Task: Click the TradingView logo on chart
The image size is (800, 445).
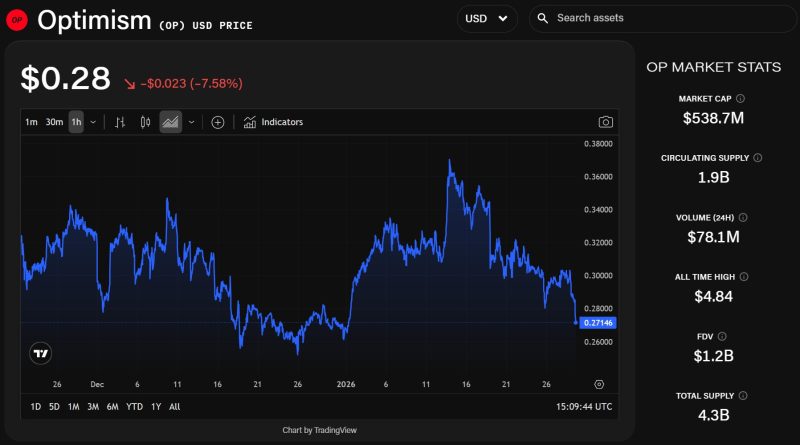Action: point(41,353)
